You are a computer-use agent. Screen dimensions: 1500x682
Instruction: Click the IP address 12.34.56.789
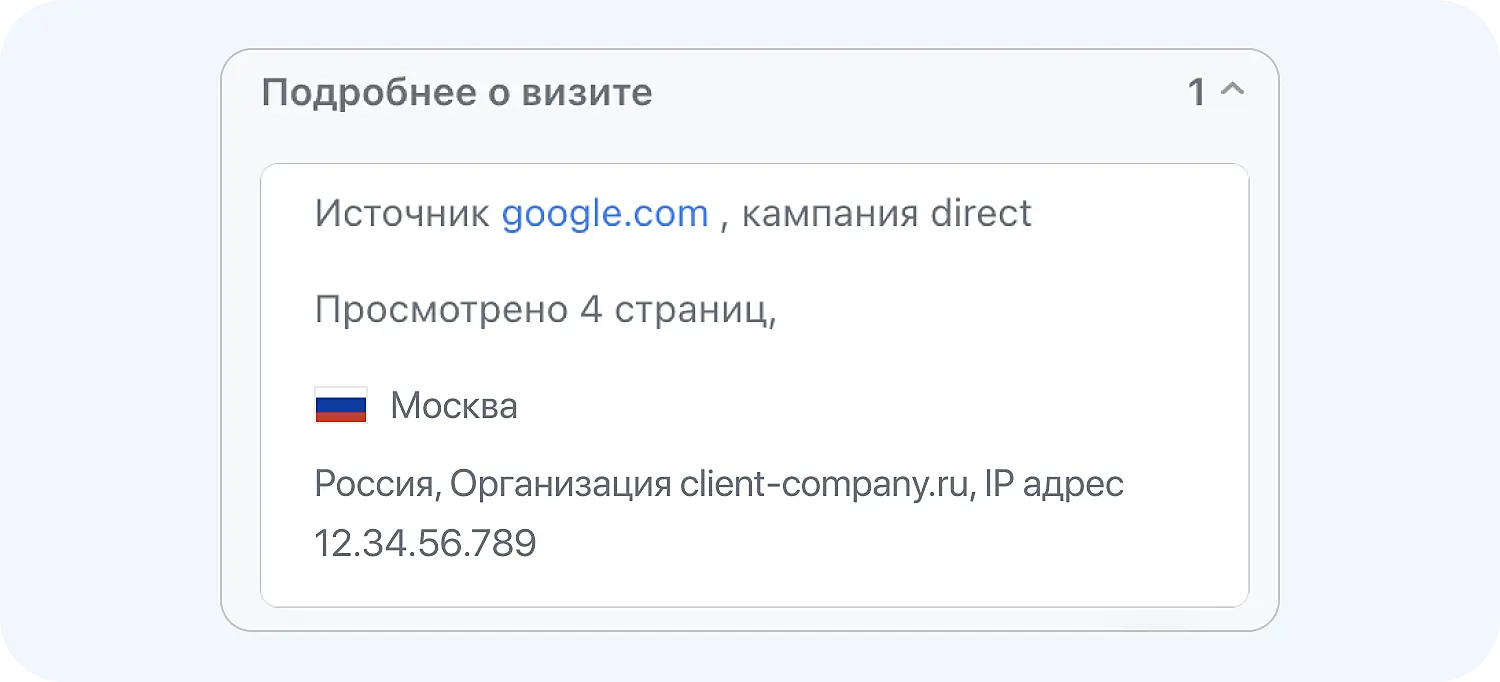425,543
